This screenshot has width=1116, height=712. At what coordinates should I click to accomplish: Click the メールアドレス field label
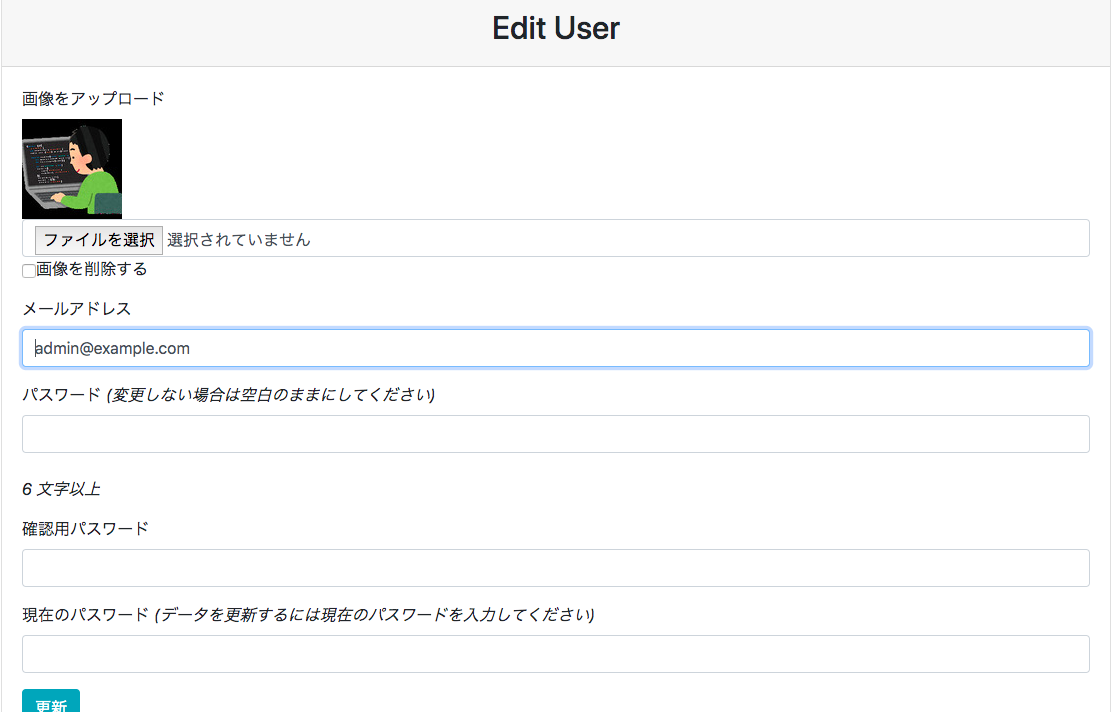76,308
